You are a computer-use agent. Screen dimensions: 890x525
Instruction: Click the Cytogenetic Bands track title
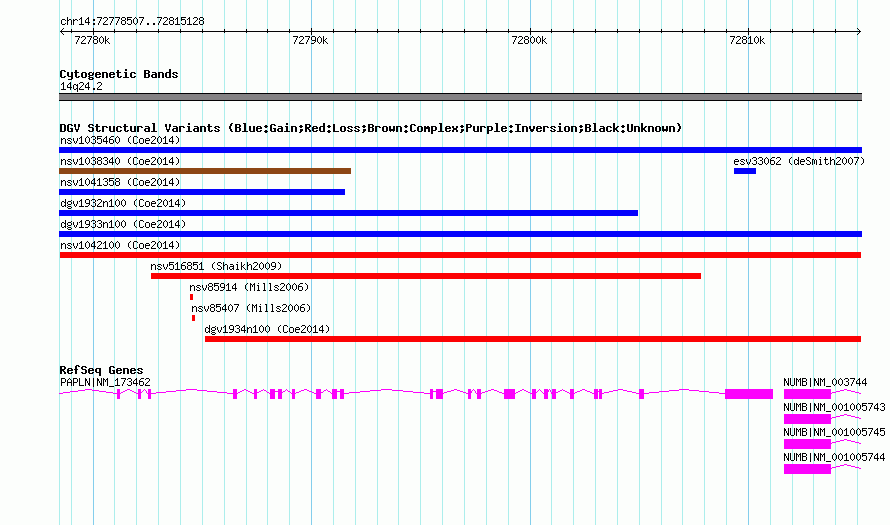119,74
